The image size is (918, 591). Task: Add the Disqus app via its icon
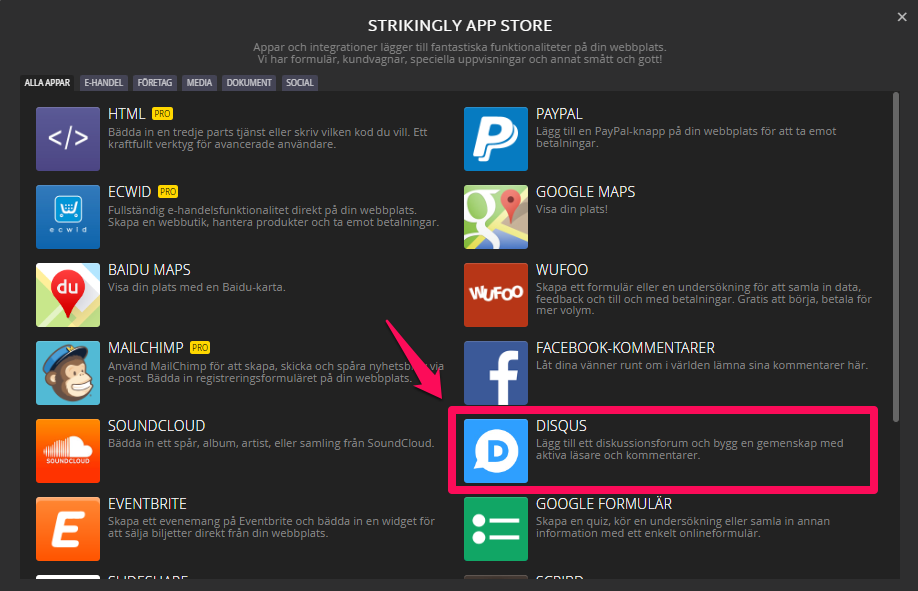pyautogui.click(x=496, y=450)
